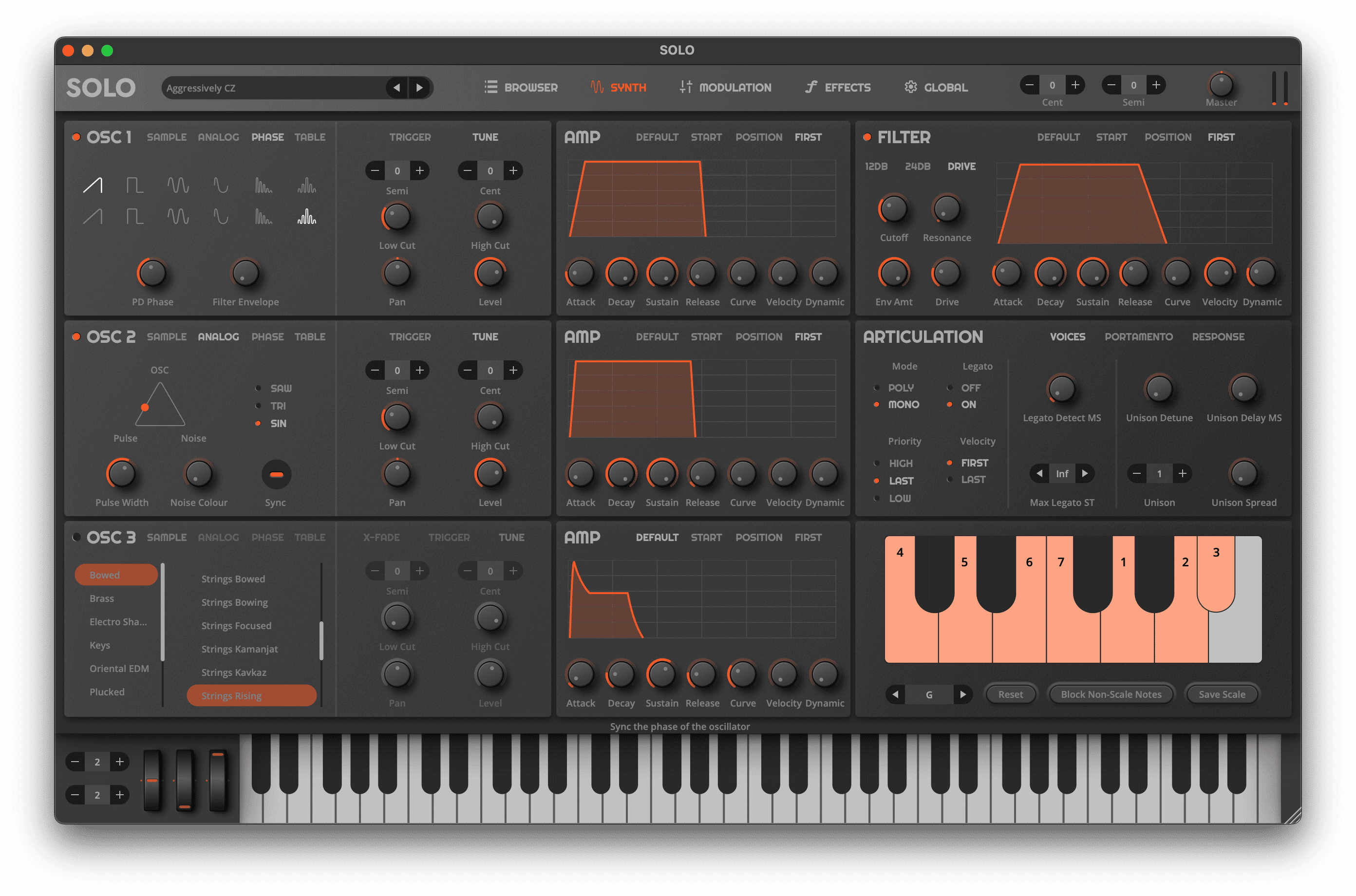Open the Portamento tab in Articulation

coord(1138,337)
